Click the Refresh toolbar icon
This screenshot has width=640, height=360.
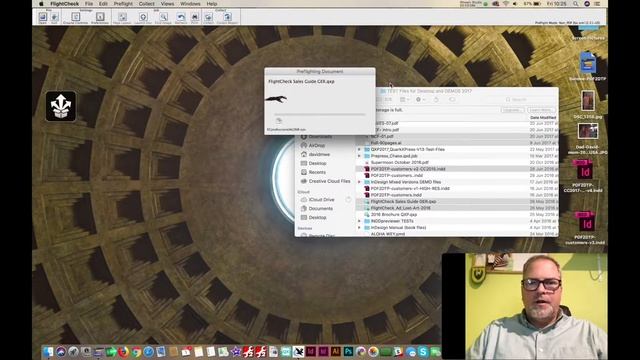pos(181,17)
